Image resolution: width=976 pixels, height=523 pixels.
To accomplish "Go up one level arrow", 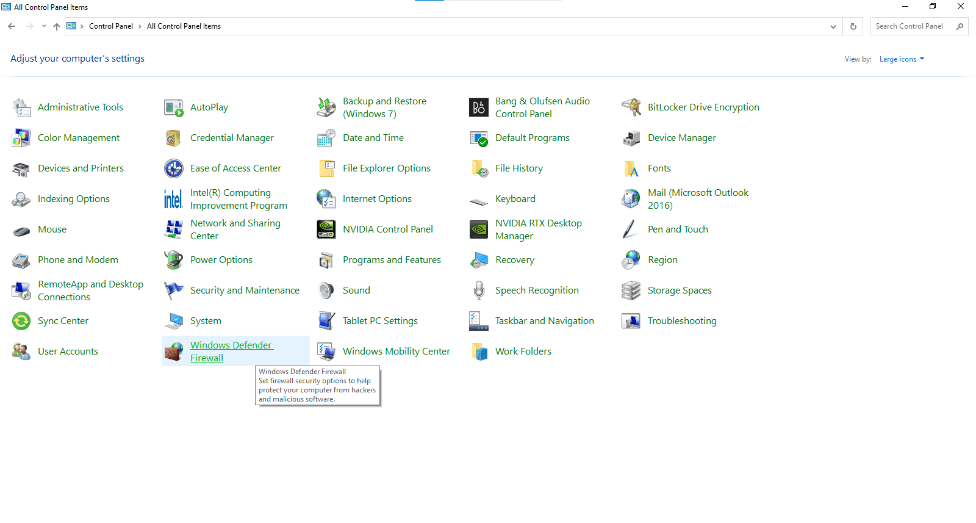I will click(57, 26).
